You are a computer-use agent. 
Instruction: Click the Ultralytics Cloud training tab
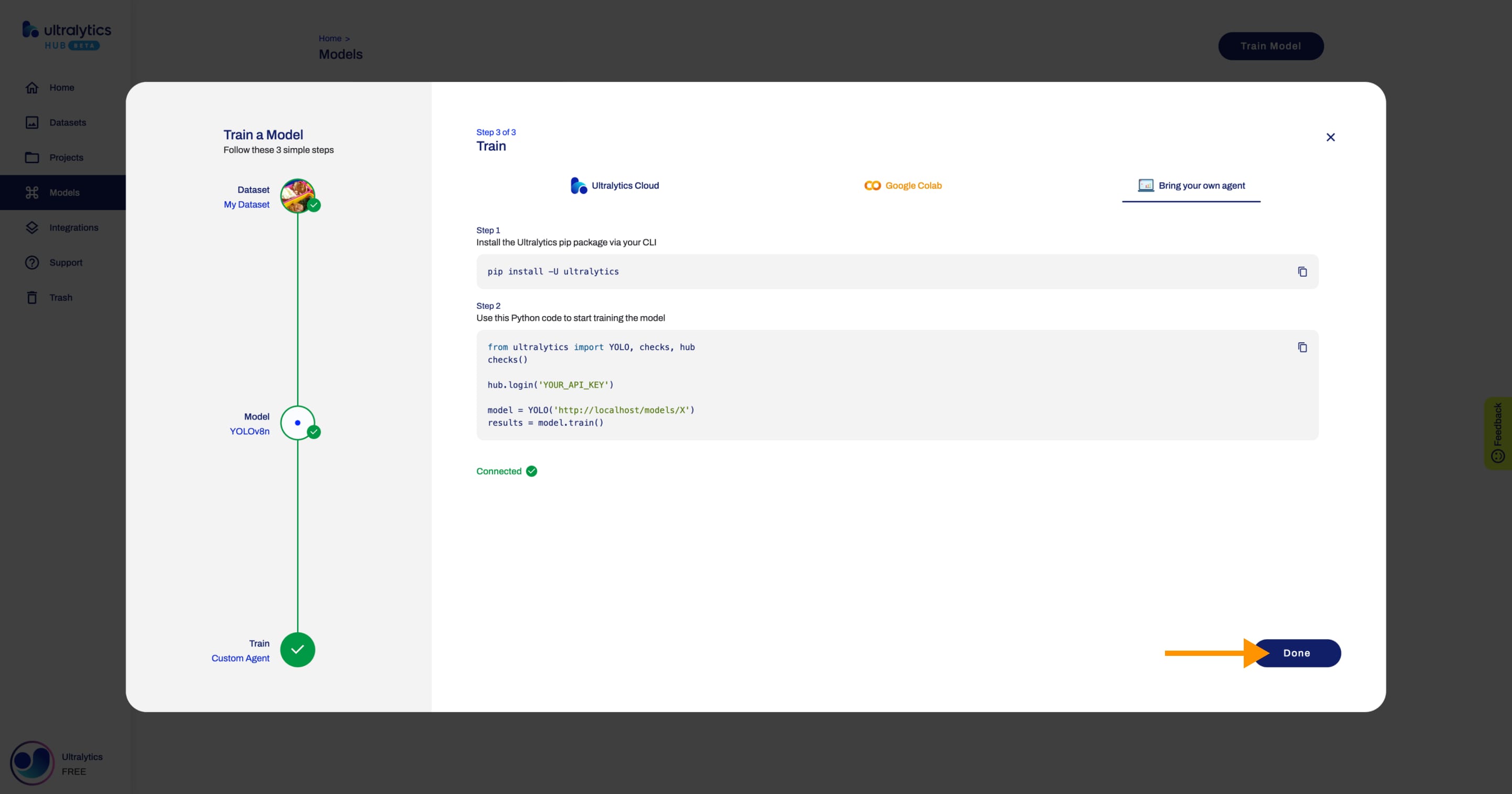(614, 185)
